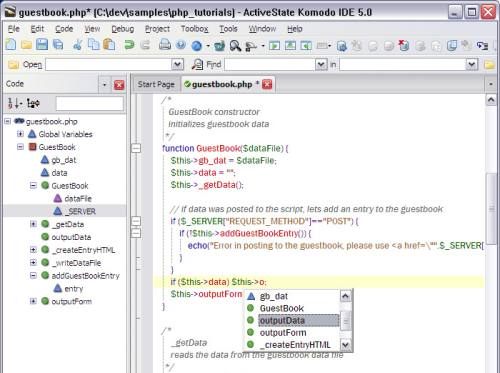The image size is (500, 373).
Task: Open the dropdown of the Open combo box
Action: point(177,64)
